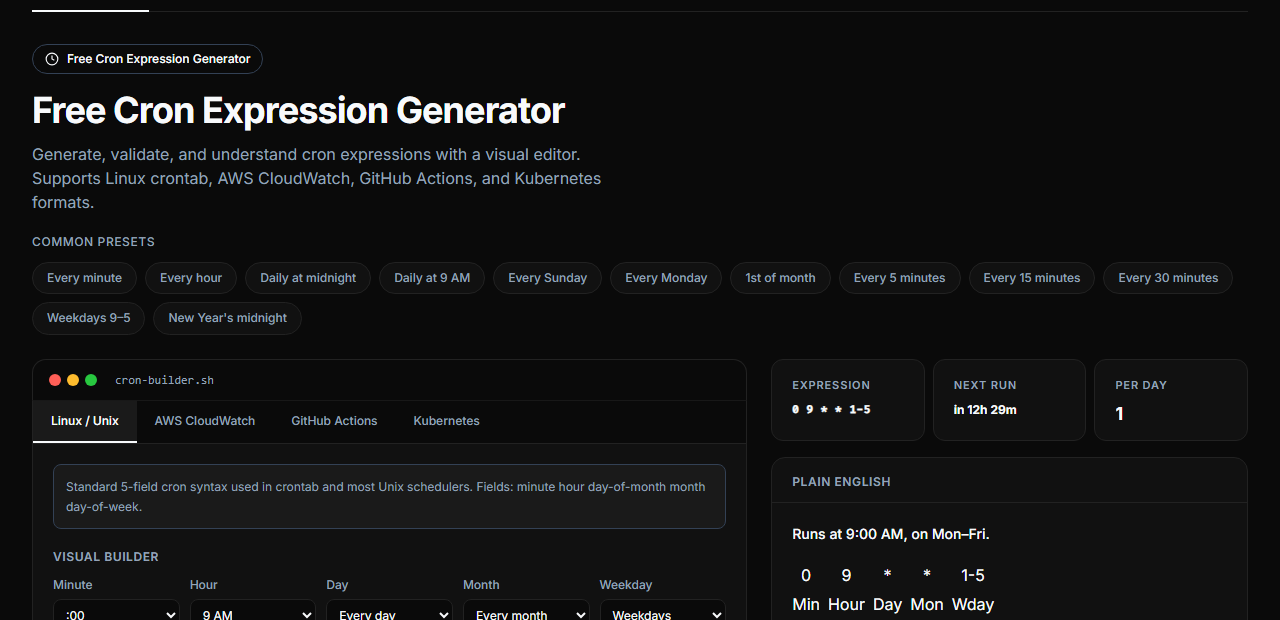Click the clock icon in the header badge
This screenshot has width=1280, height=620.
click(52, 59)
